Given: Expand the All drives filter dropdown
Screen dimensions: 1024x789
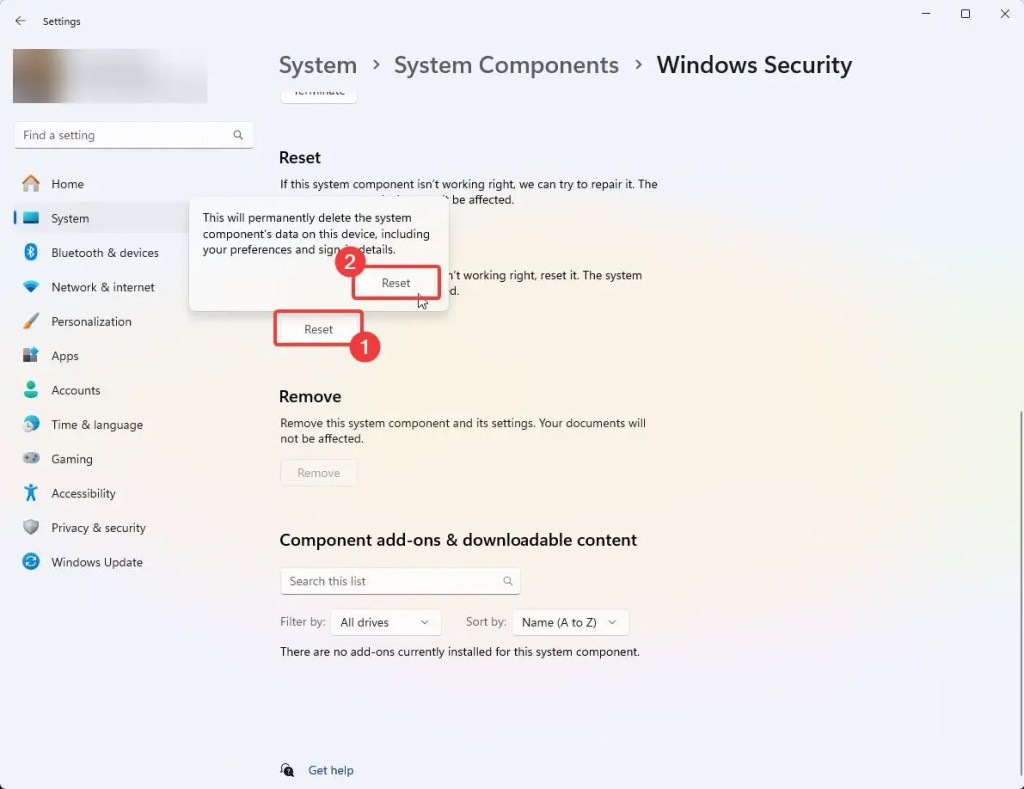Looking at the screenshot, I should 385,622.
